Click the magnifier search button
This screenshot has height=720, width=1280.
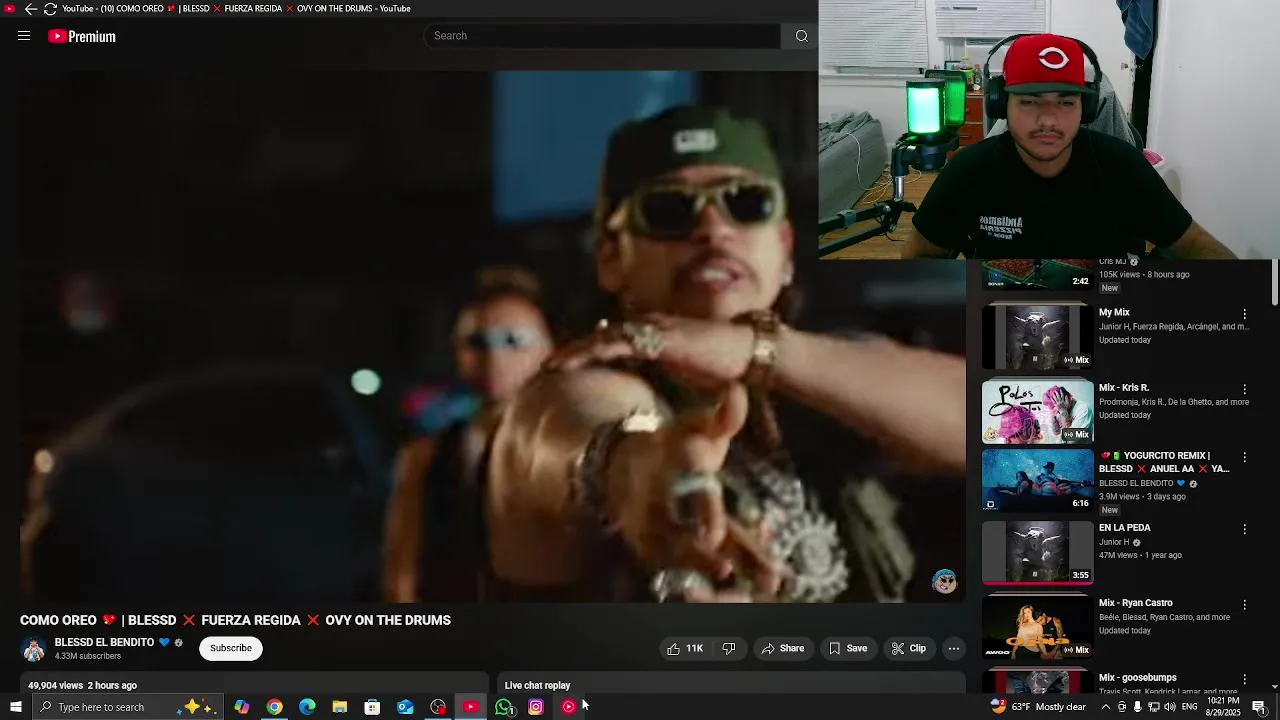pyautogui.click(x=801, y=36)
